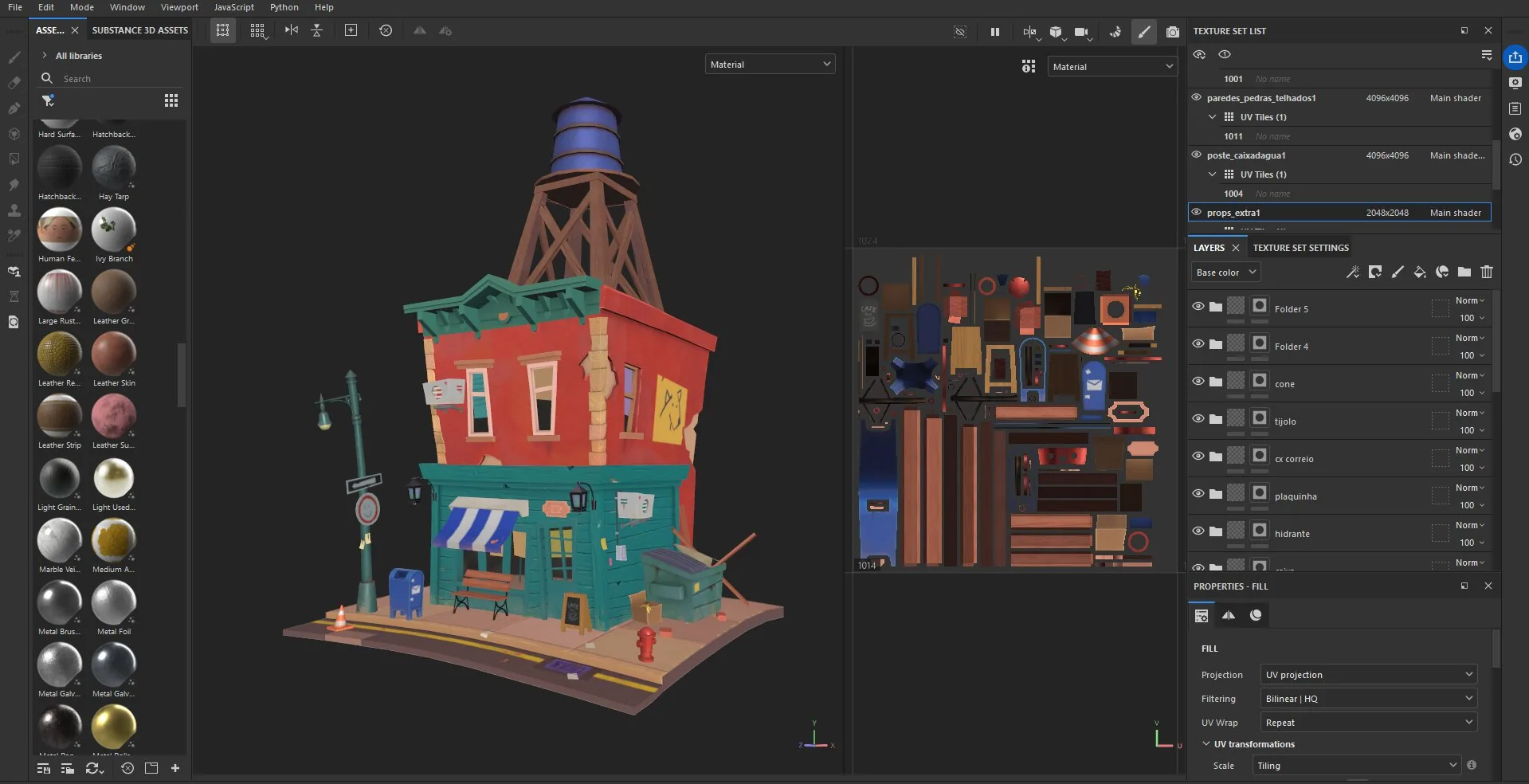This screenshot has width=1529, height=784.
Task: Open texture set list settings menu icon
Action: tap(1487, 54)
